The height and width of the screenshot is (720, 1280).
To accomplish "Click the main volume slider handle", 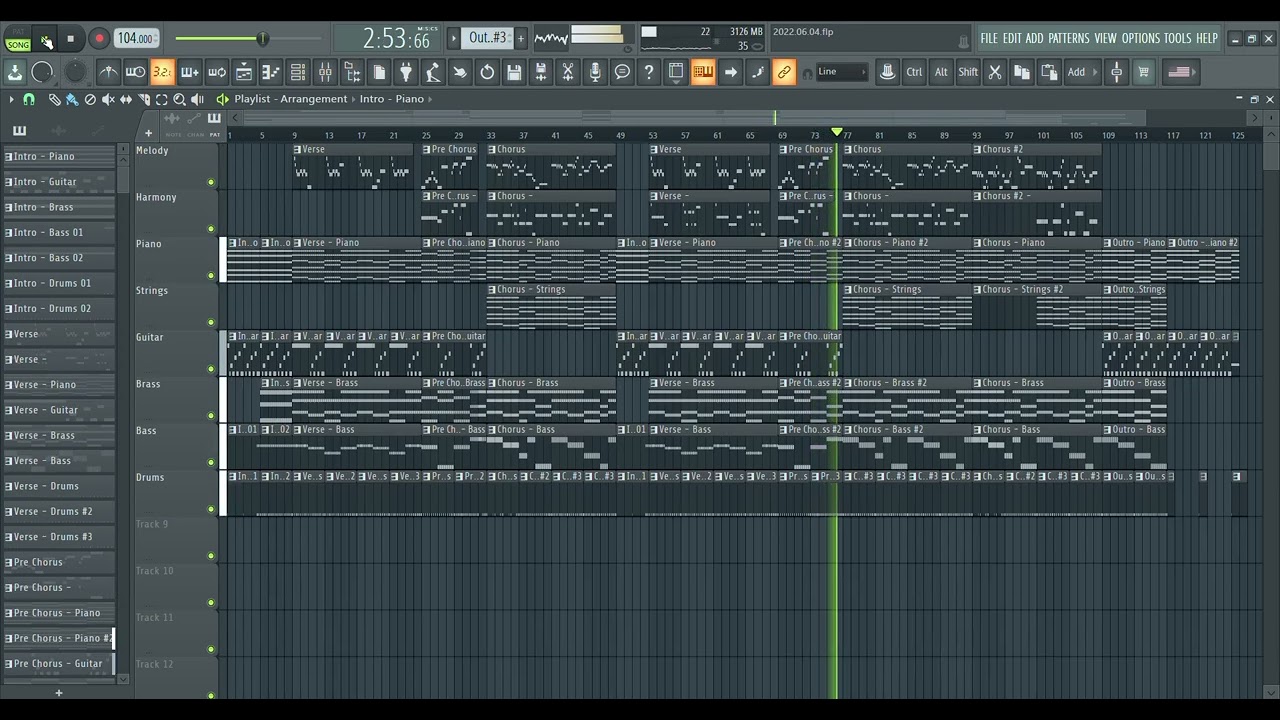I will (x=262, y=39).
